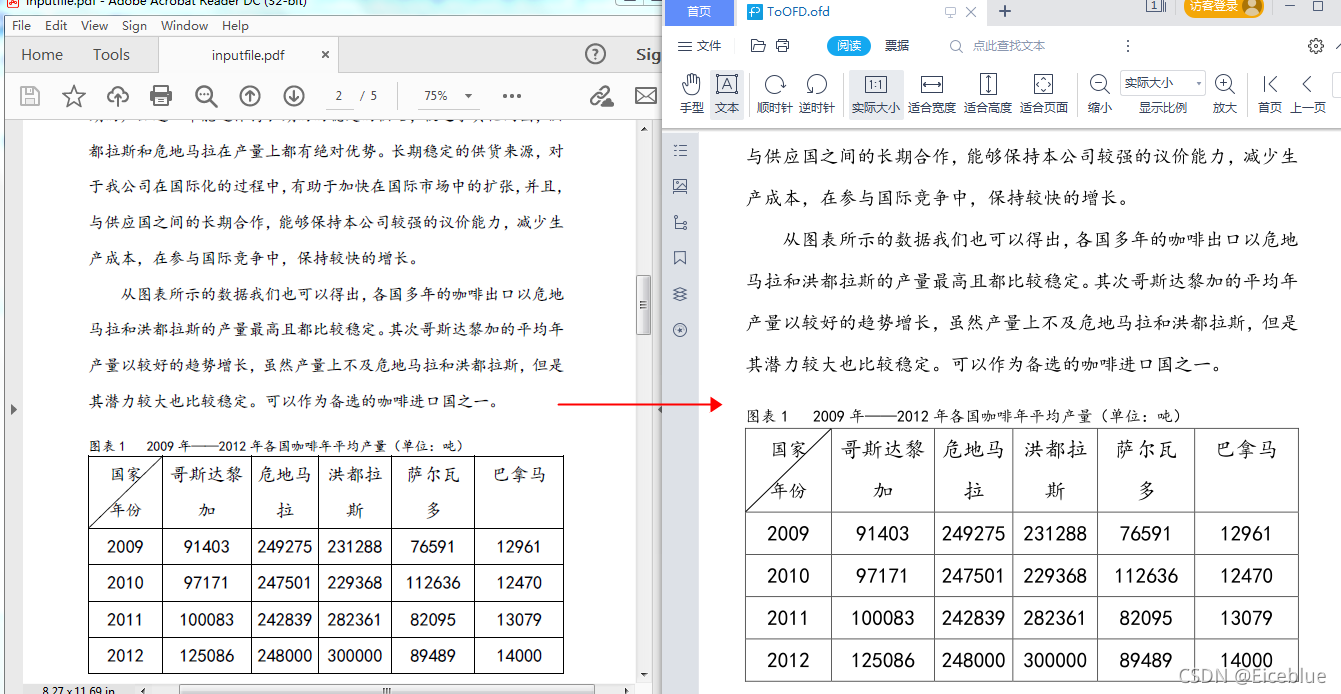Open the View menu in Acrobat
Screen dimensions: 1341x694
coord(95,26)
